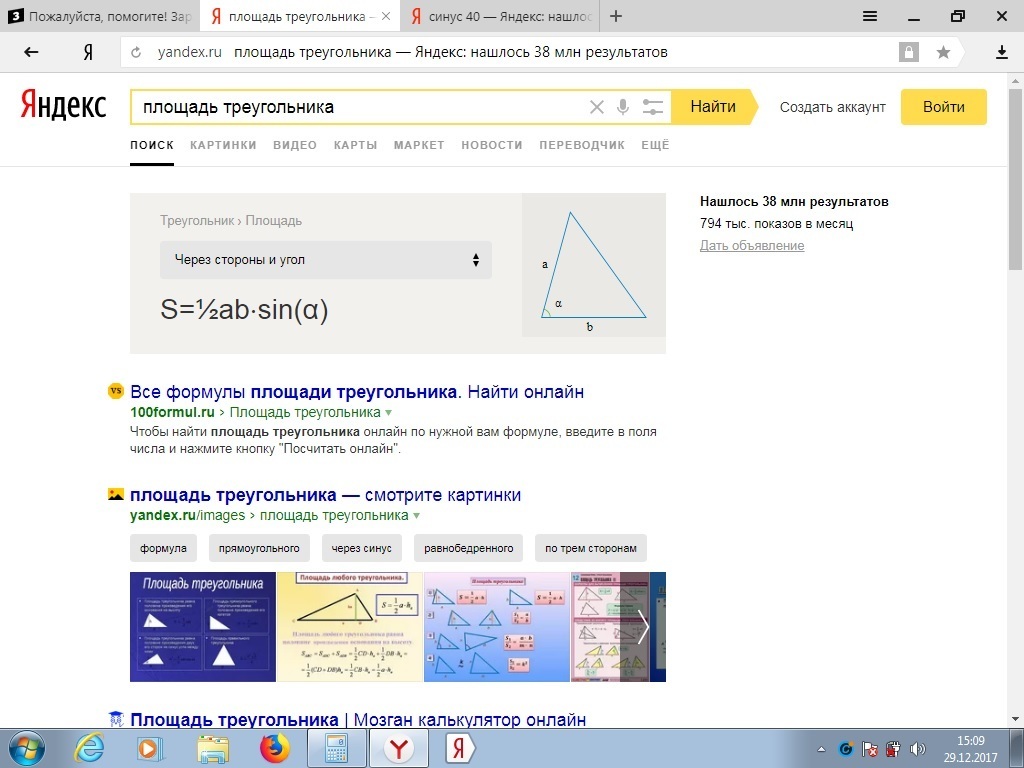Filter images by 'прямоугольного' chip
Image resolution: width=1024 pixels, height=768 pixels.
[259, 548]
